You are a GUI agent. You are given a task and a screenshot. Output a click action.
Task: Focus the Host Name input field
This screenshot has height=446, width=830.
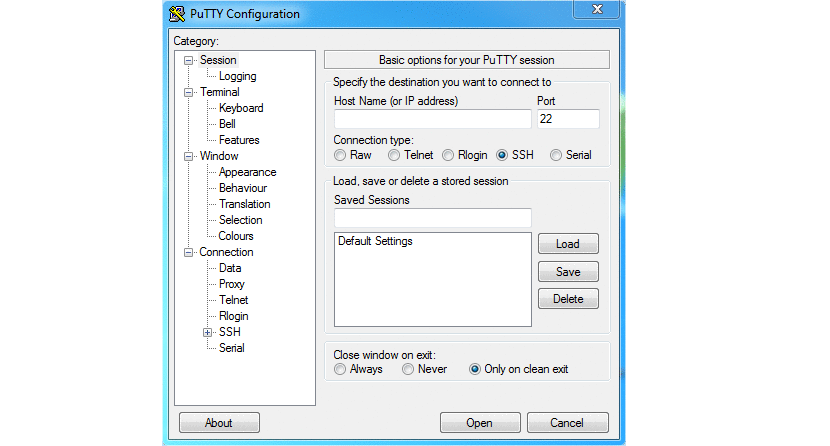(x=432, y=119)
